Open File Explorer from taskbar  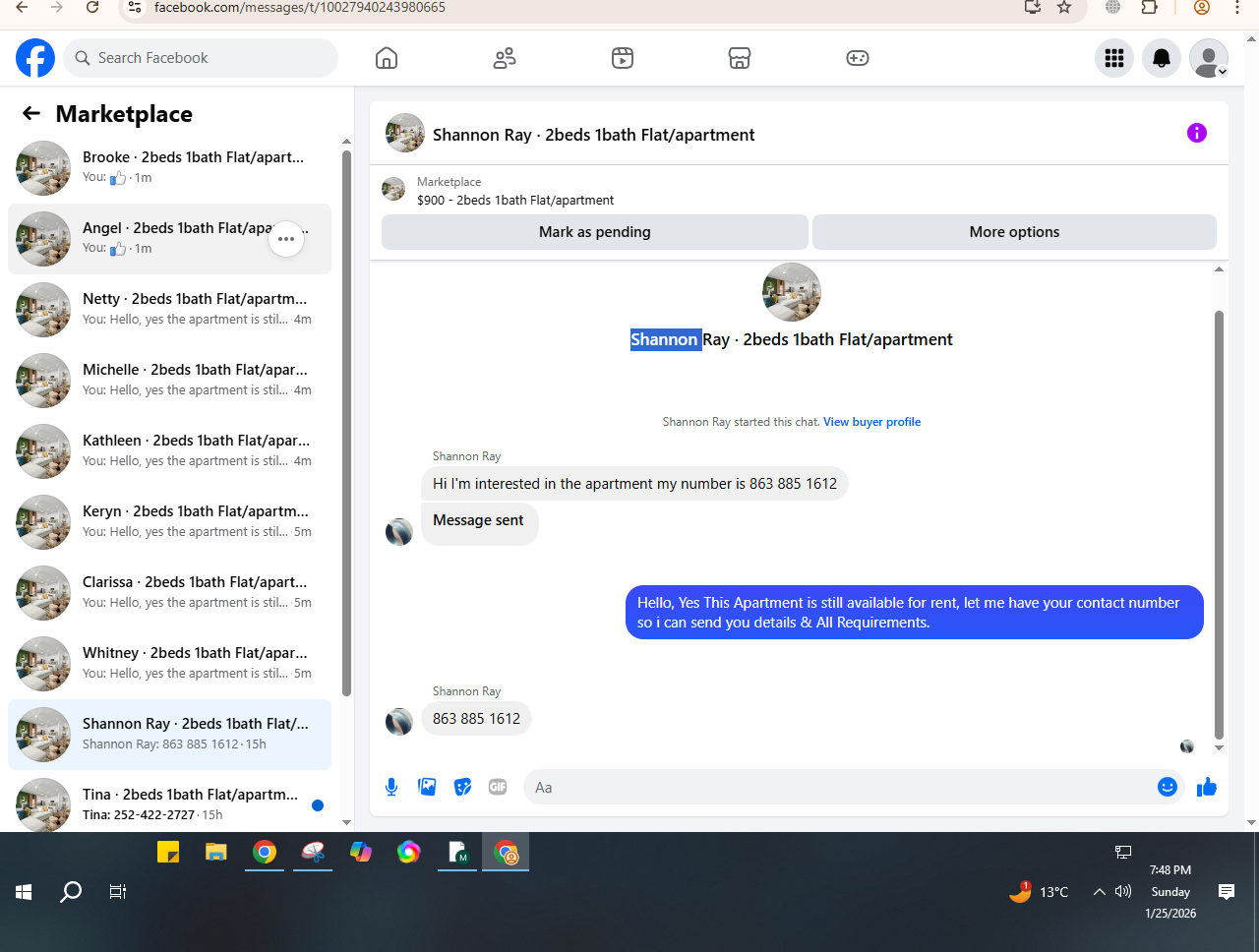click(x=216, y=852)
